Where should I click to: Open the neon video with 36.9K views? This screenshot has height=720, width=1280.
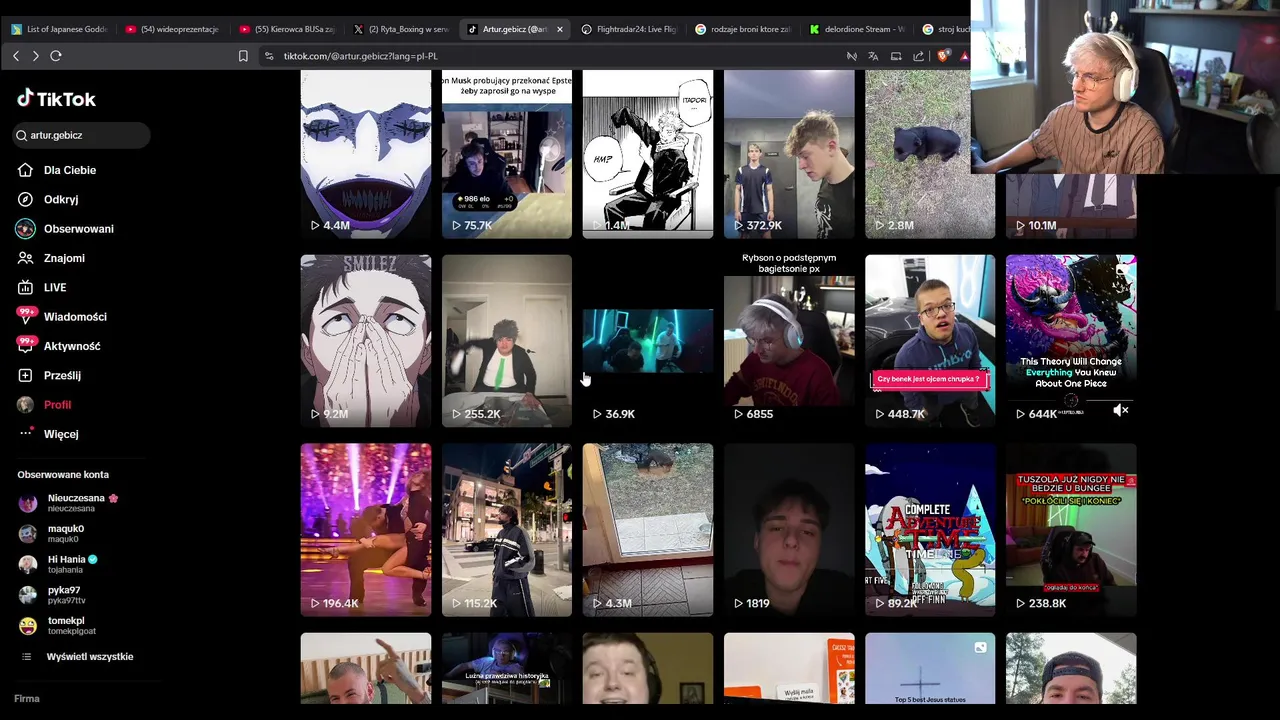[648, 341]
